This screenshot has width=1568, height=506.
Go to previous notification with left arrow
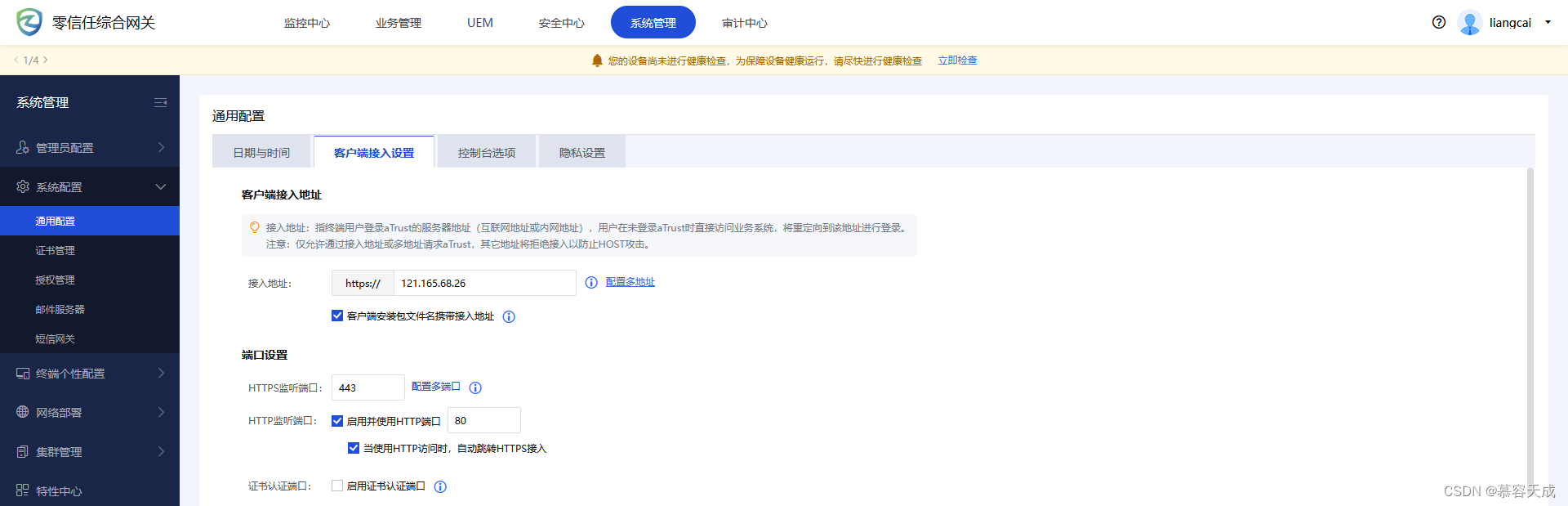click(16, 60)
